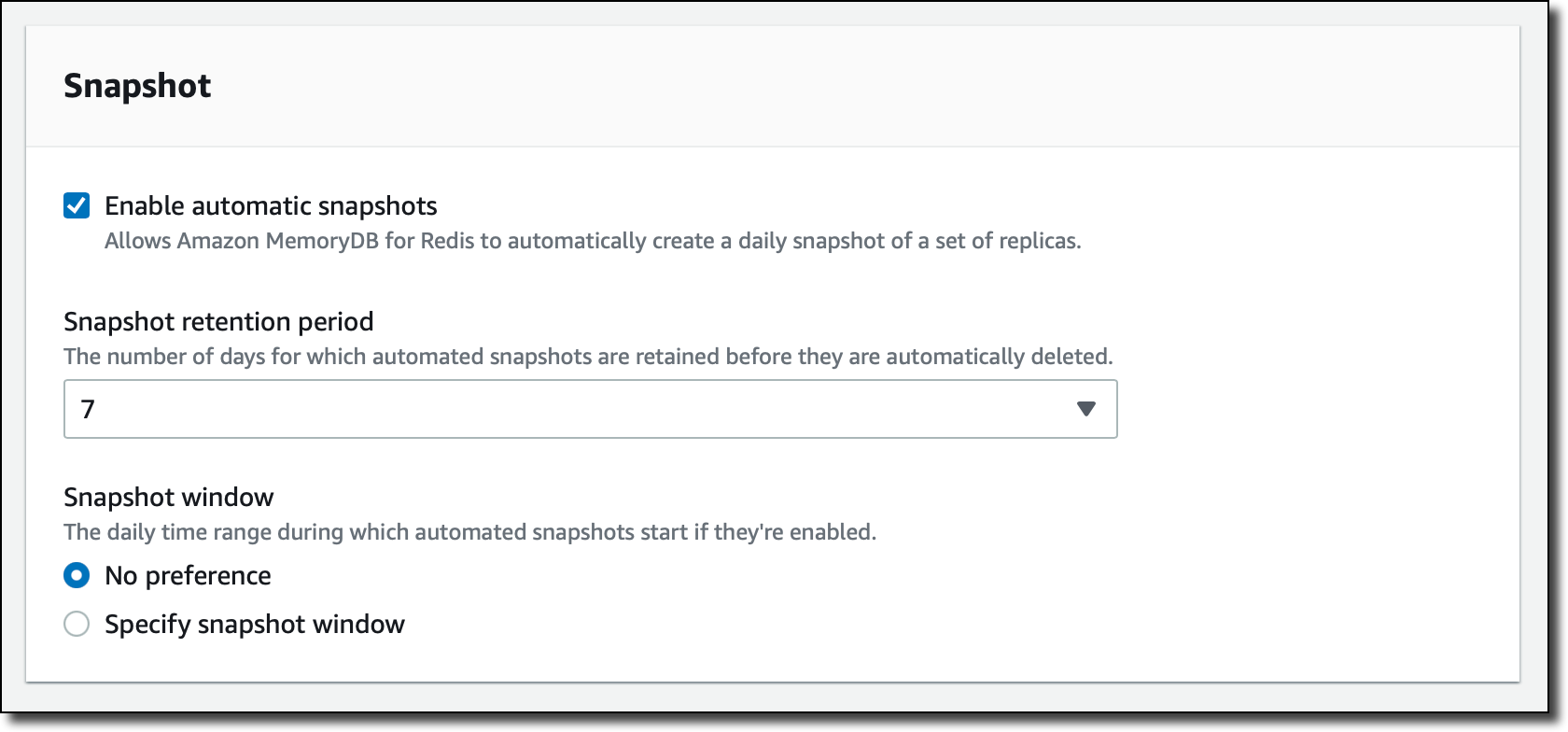Click the empty radio circle icon
Viewport: 1568px width, 732px height.
point(77,624)
